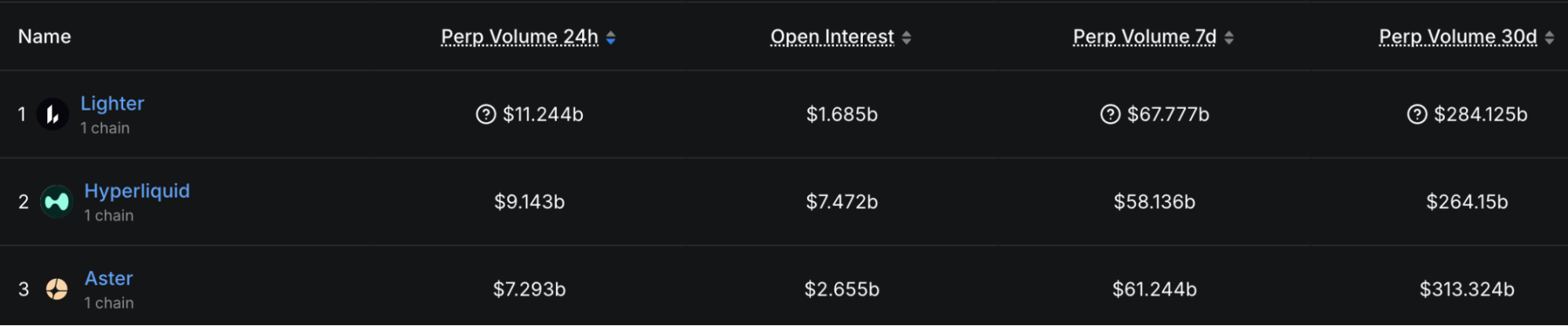1568x326 pixels.
Task: Click help icon beside Lighter's $67.777b volume
Action: point(1111,114)
